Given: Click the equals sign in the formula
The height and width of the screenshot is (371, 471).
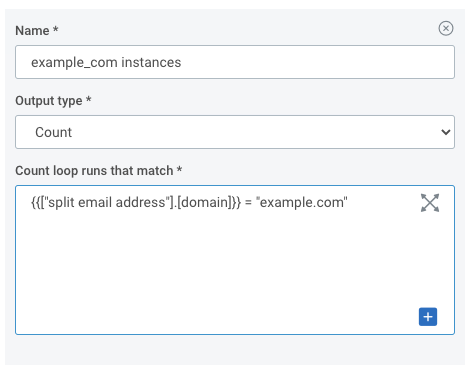Looking at the screenshot, I should coord(248,203).
